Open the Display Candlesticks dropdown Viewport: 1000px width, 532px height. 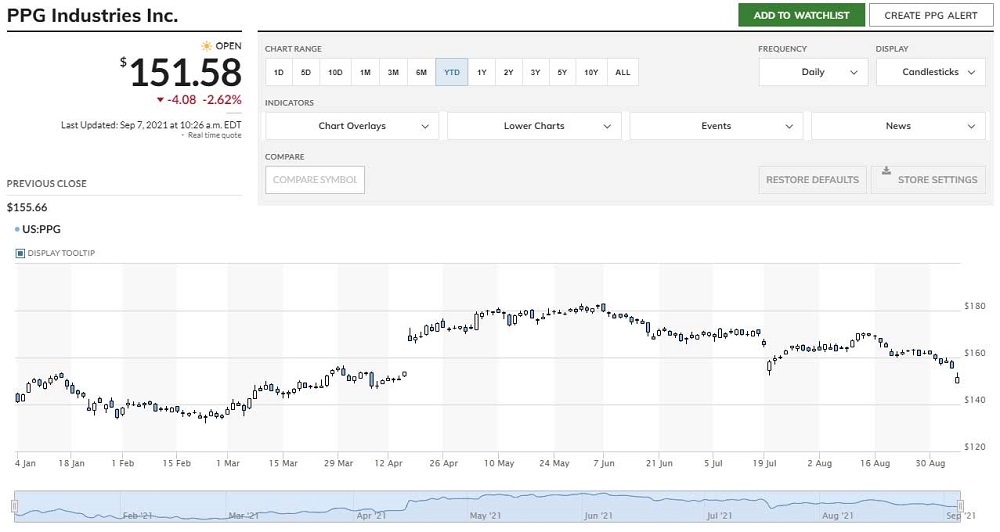click(x=930, y=72)
